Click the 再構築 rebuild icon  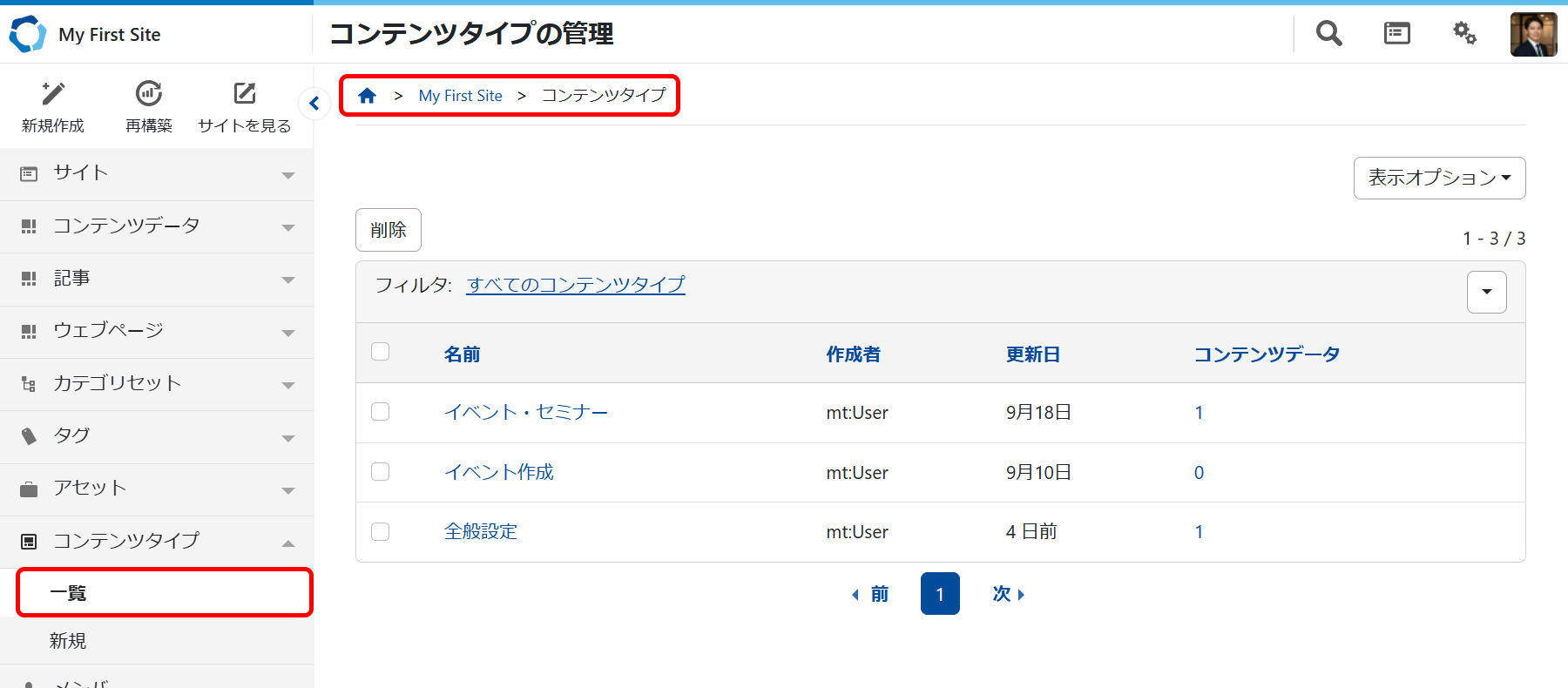pyautogui.click(x=149, y=93)
